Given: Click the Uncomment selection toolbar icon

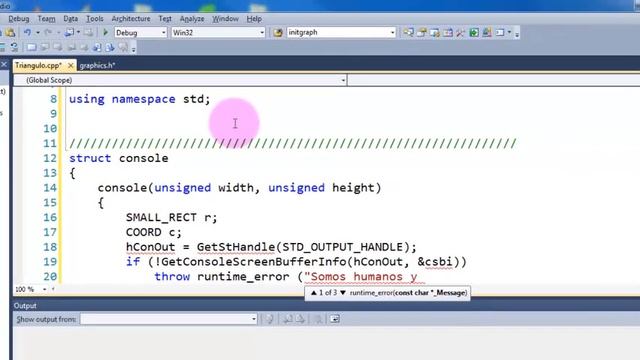Looking at the screenshot, I should point(14,47).
